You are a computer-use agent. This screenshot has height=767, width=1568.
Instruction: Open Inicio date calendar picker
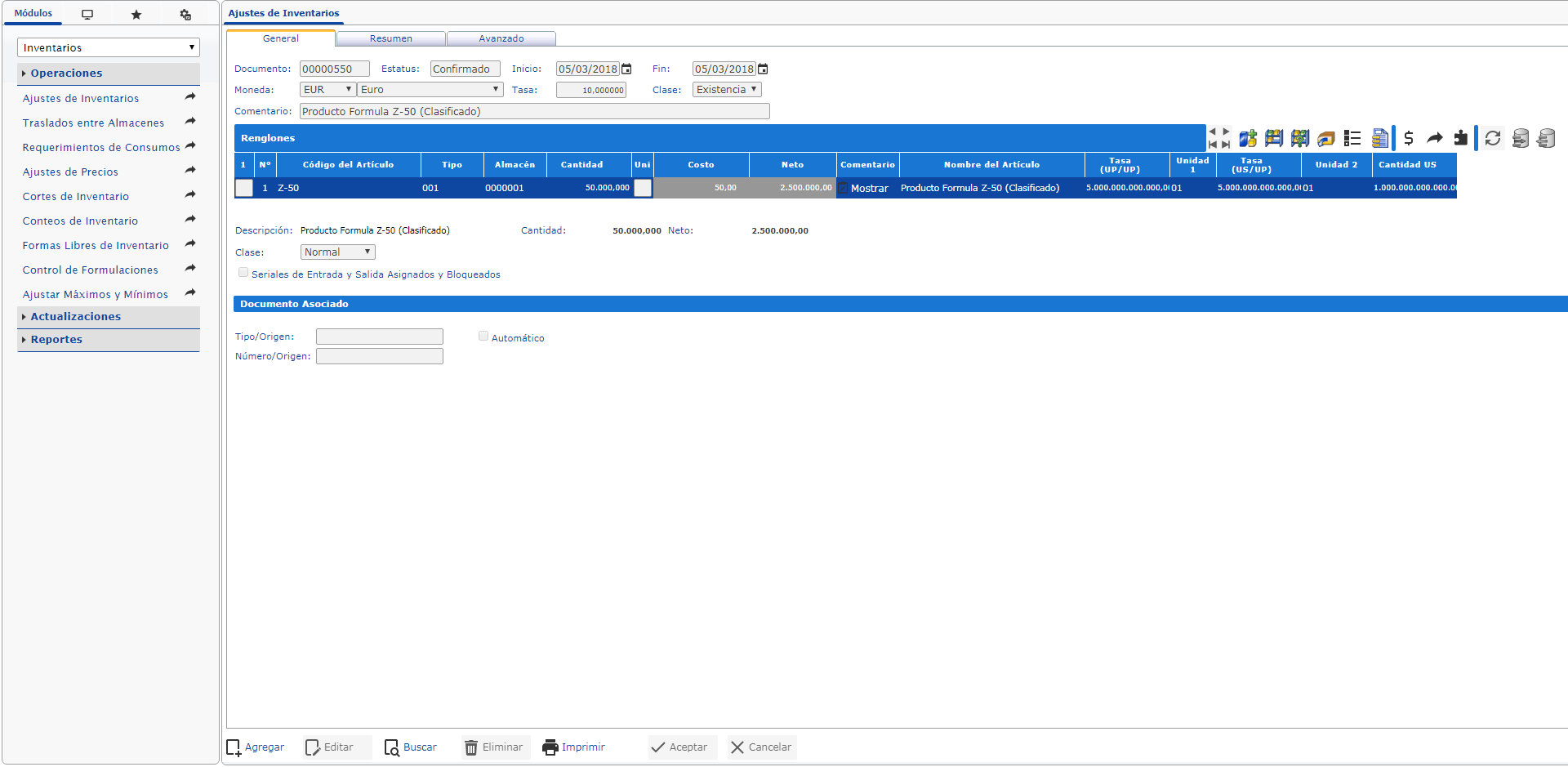point(626,69)
